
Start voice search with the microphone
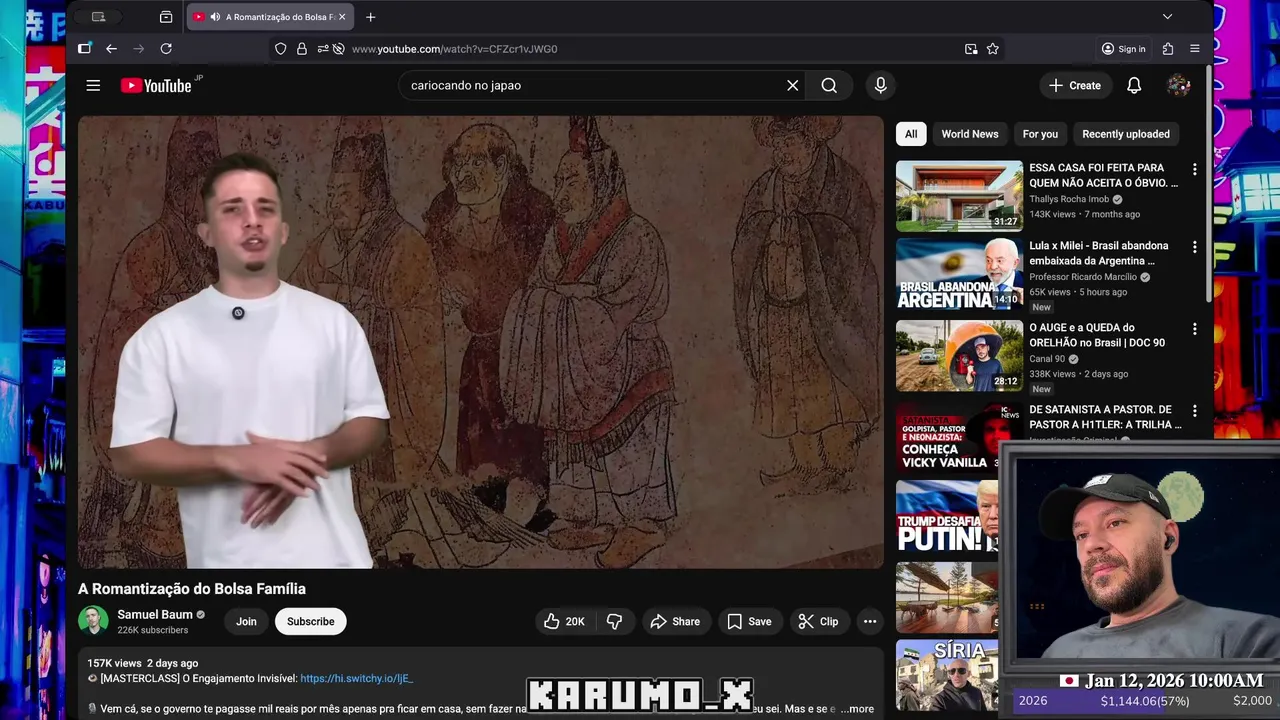(880, 86)
